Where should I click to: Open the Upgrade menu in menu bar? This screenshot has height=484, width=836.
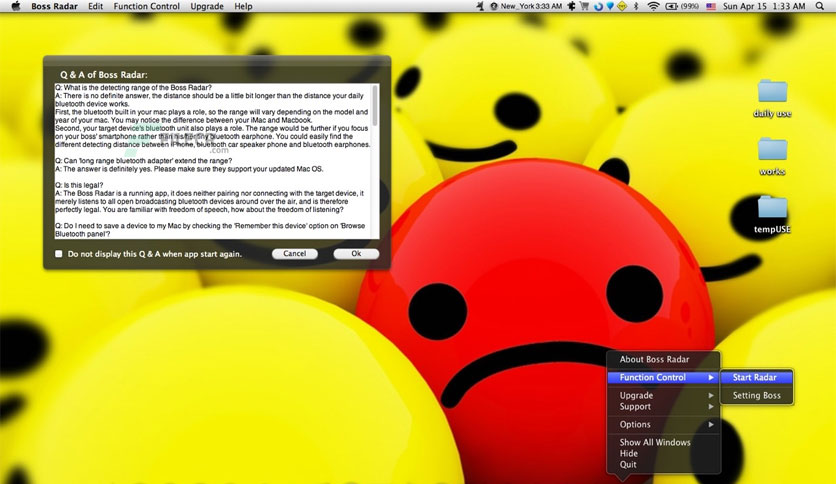point(207,6)
